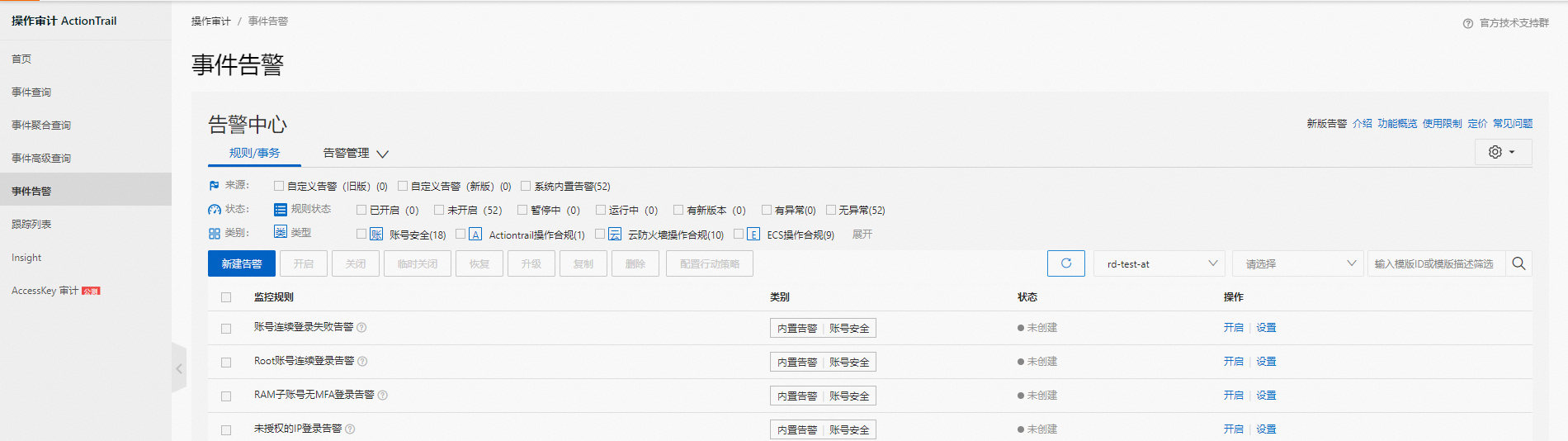The width and height of the screenshot is (1568, 441).
Task: Check the 已开启 (0) status filter
Action: pos(361,210)
